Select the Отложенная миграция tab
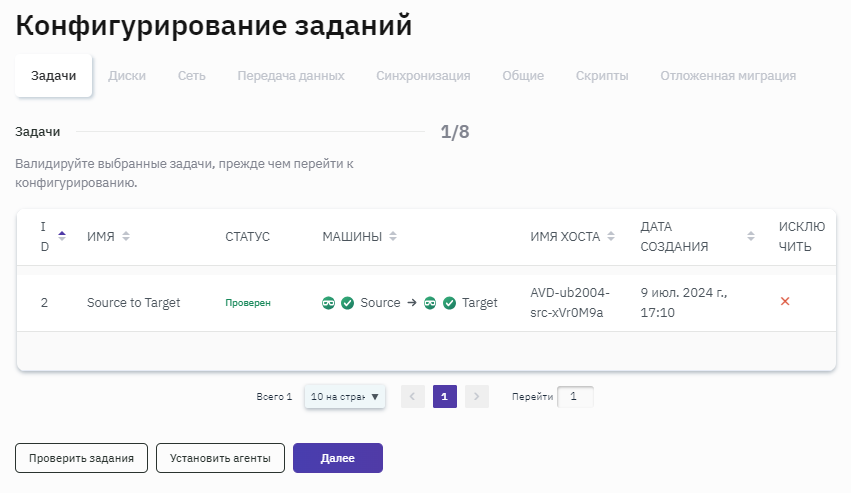This screenshot has height=493, width=851. coord(728,76)
